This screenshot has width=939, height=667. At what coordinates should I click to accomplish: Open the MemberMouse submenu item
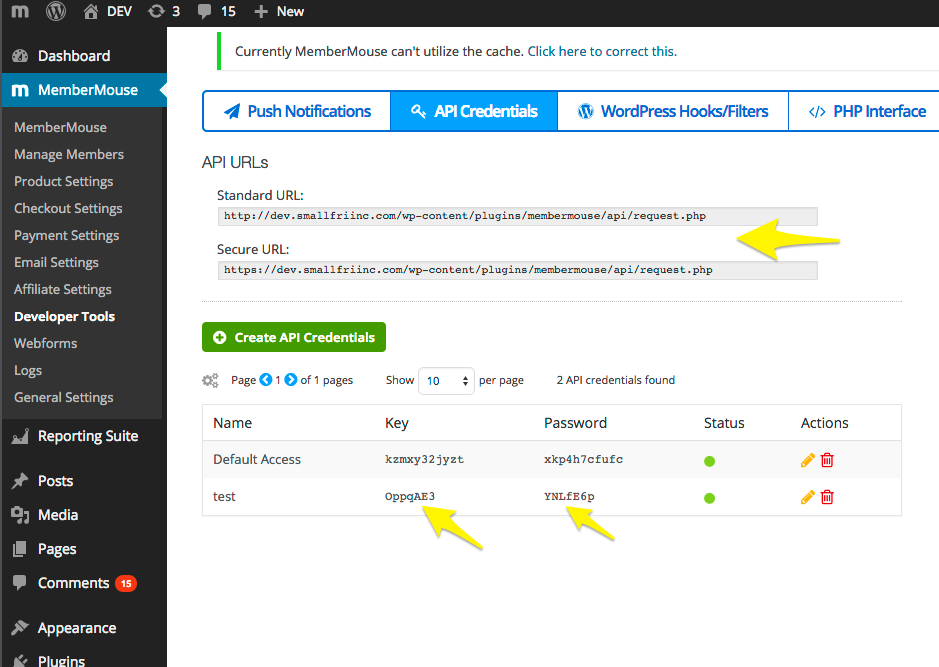point(60,128)
